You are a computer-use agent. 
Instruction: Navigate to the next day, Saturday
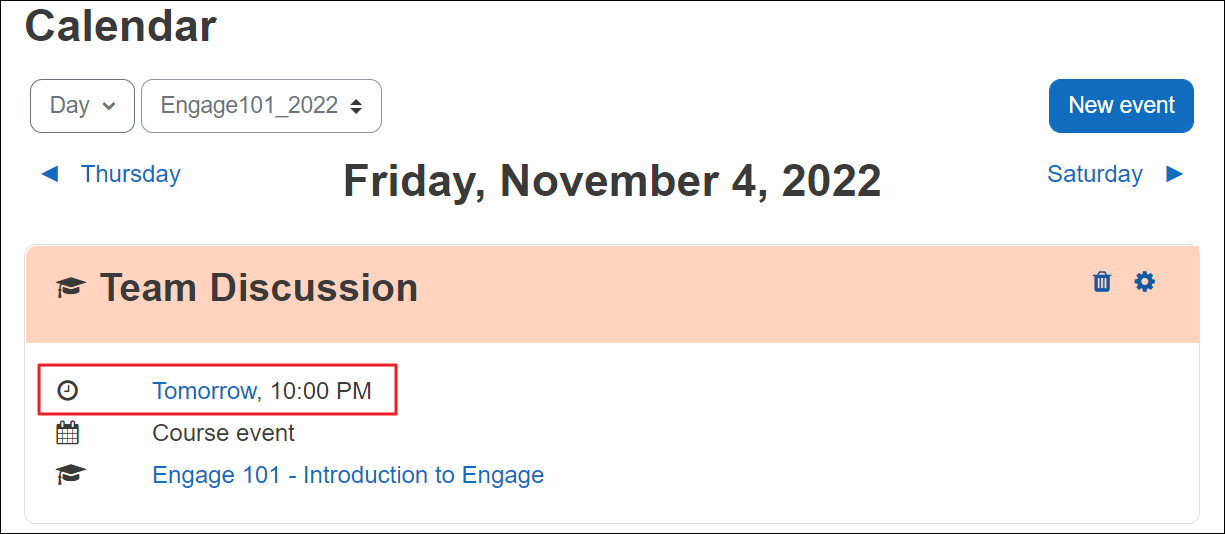[1094, 174]
